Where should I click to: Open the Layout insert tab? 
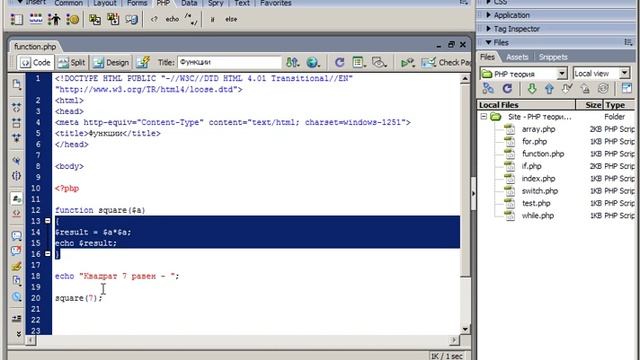click(104, 3)
